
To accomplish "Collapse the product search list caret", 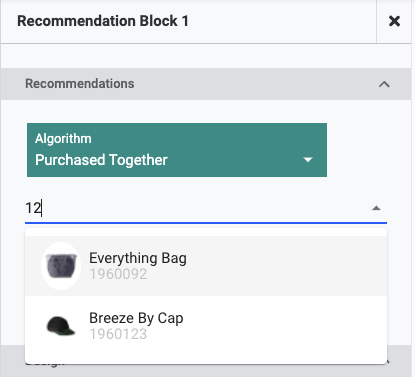I will tap(376, 208).
